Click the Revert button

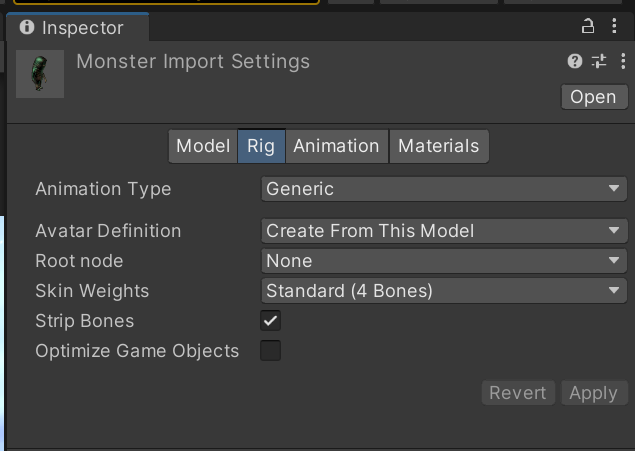[x=518, y=393]
